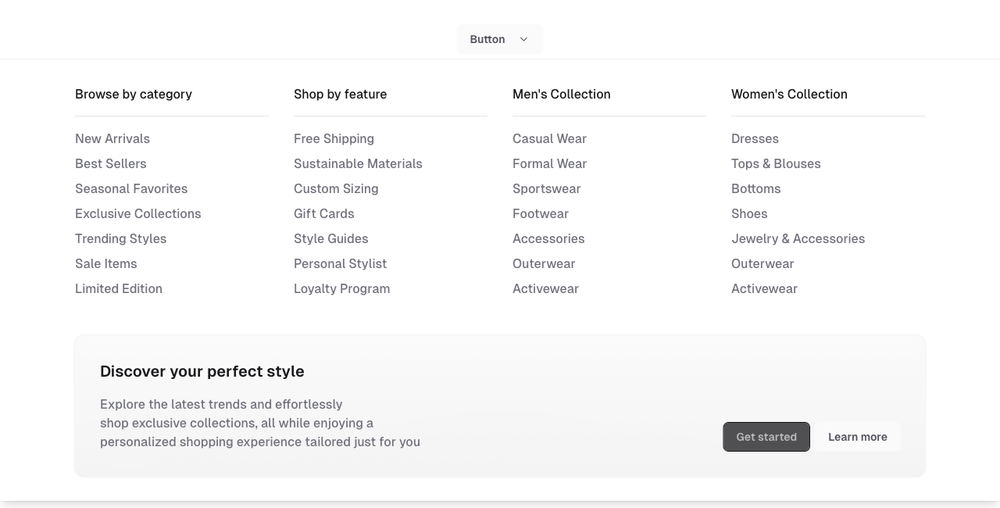Choose Sportswear from Men's Collection
Image resolution: width=1000 pixels, height=508 pixels.
[x=546, y=189]
